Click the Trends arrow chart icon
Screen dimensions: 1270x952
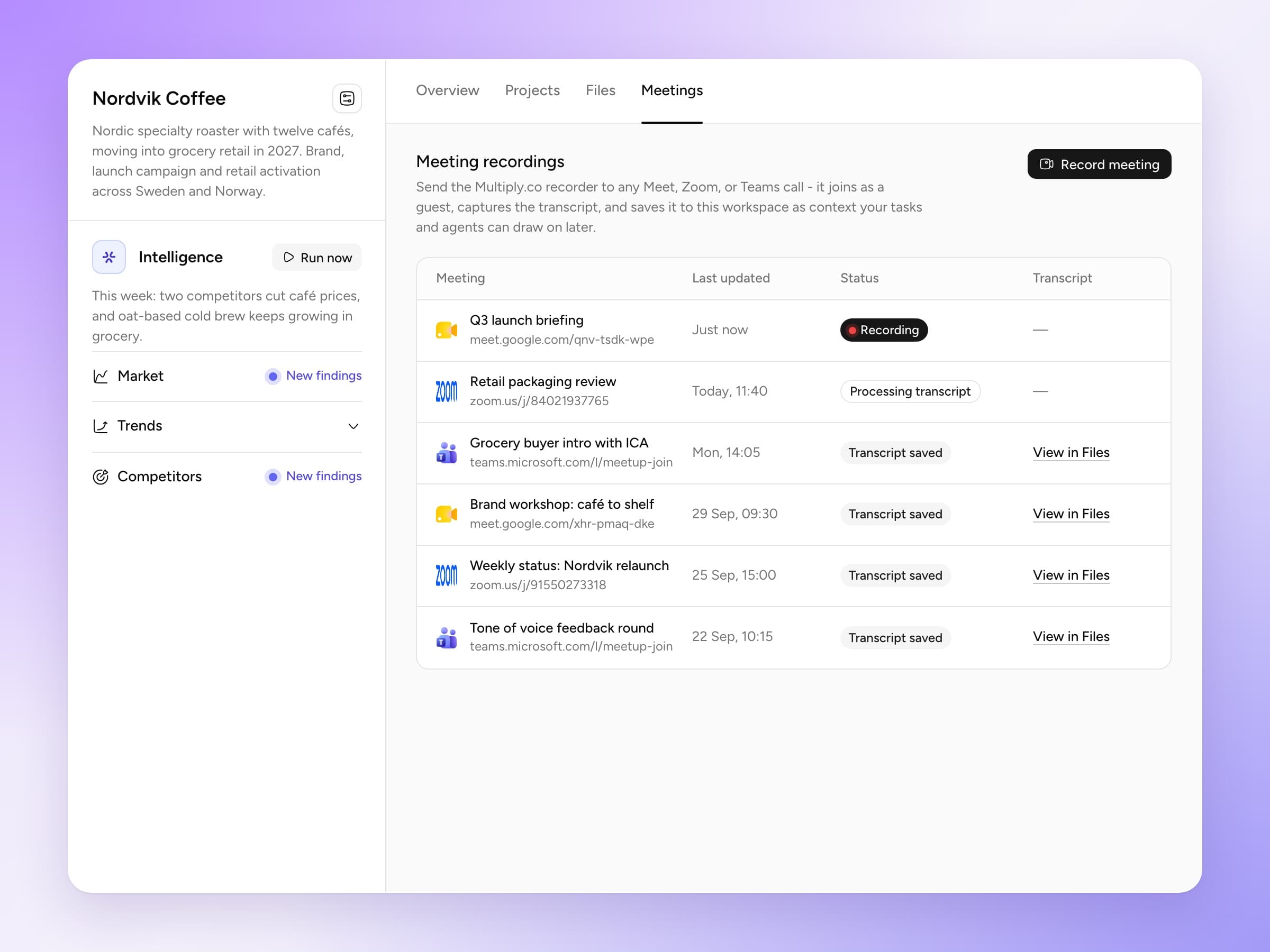pyautogui.click(x=101, y=426)
